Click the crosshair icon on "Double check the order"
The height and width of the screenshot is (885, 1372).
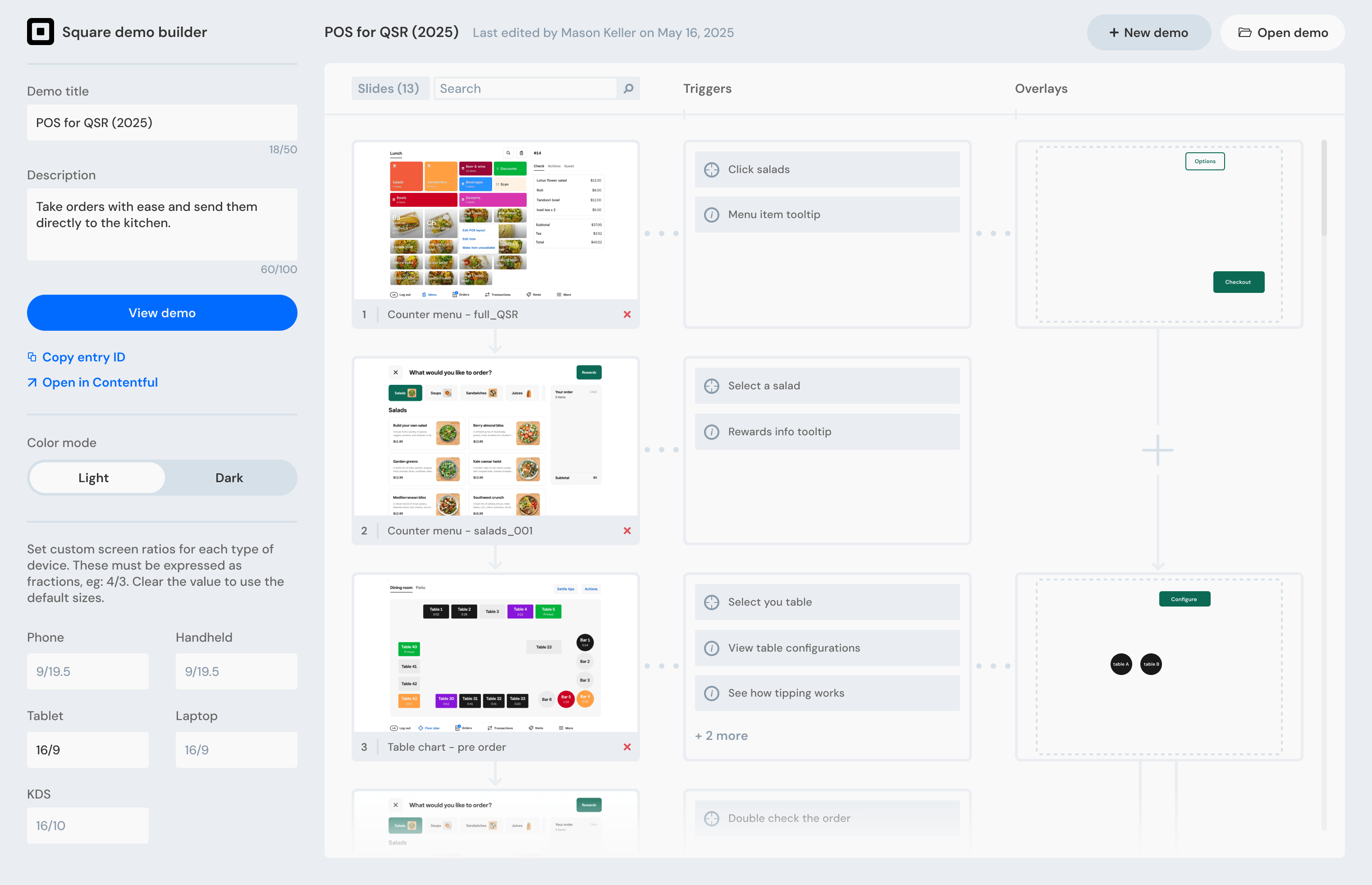pyautogui.click(x=712, y=818)
